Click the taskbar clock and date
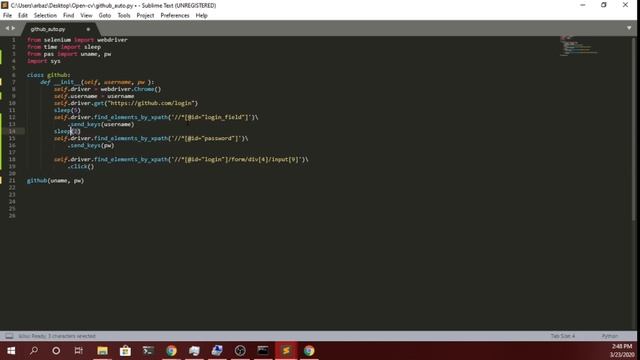 (621, 351)
